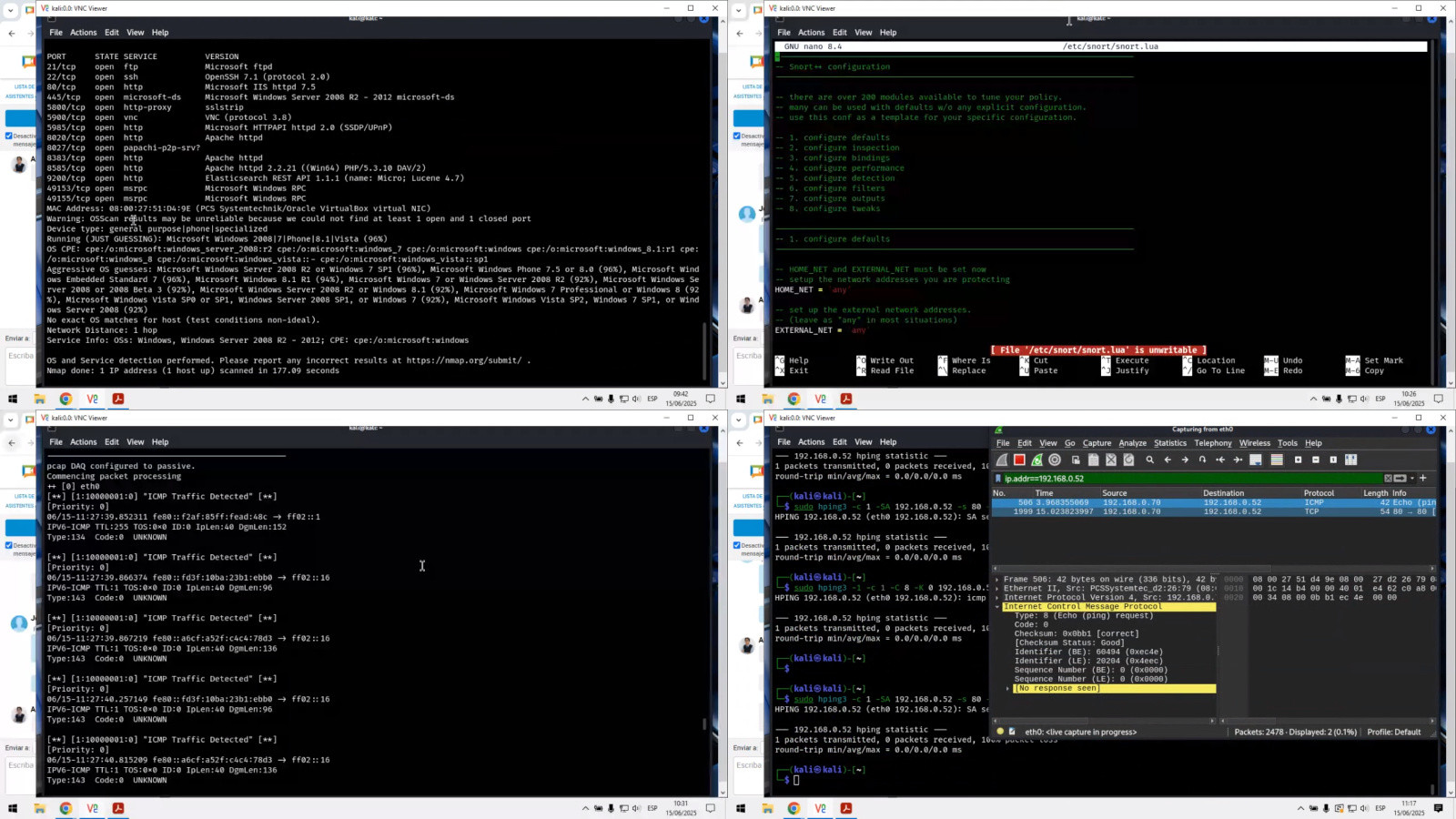Open the Statistics menu in Wireshark
Screen dimensions: 1456x819
point(1169,443)
